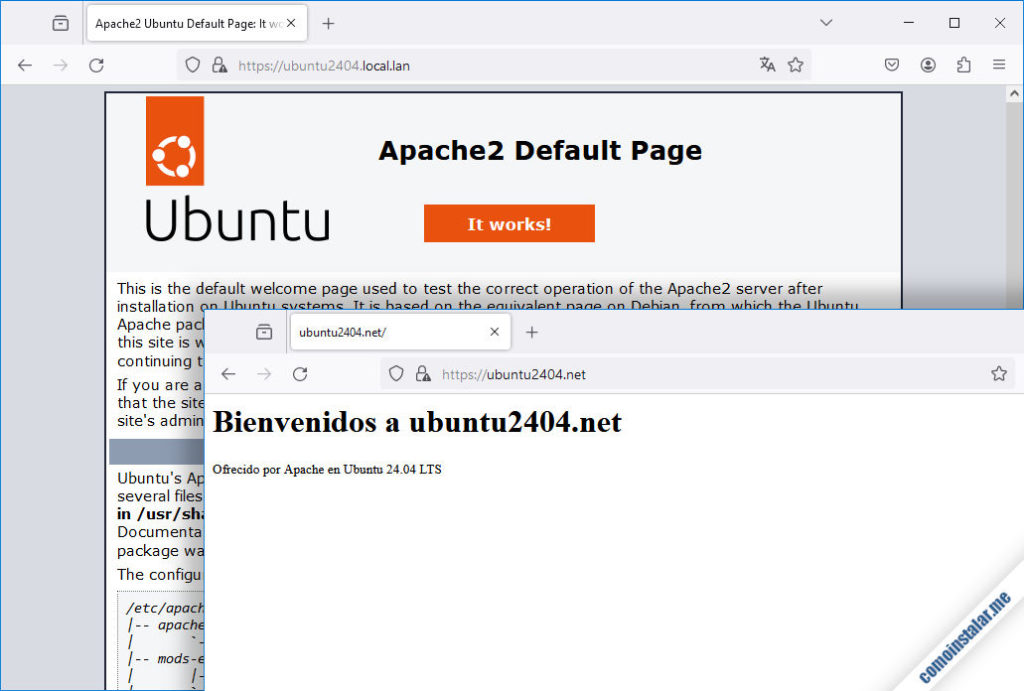The height and width of the screenshot is (691, 1024).
Task: Open the hamburger application menu
Action: click(999, 64)
